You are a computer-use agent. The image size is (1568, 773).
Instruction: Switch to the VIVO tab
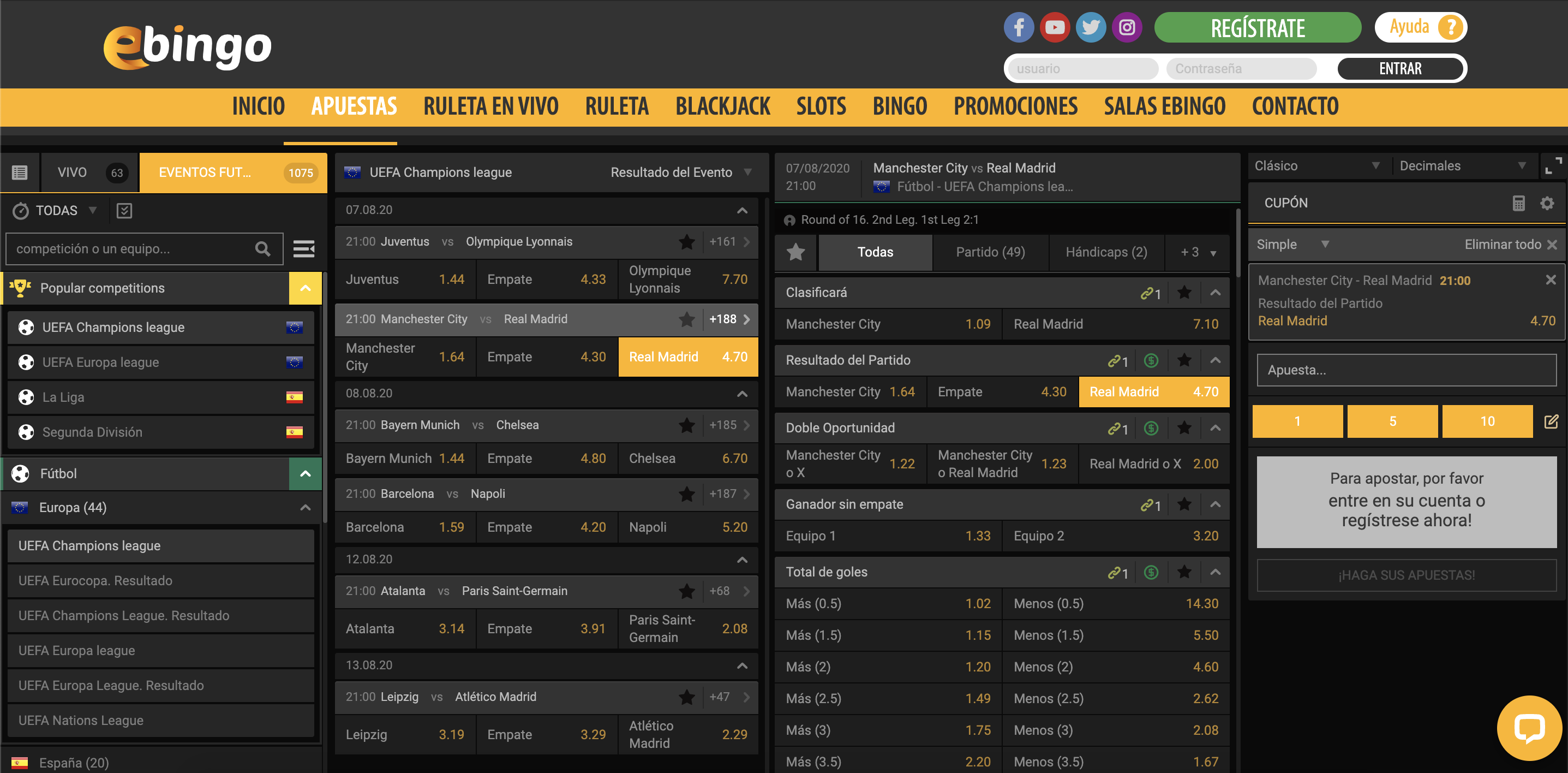point(89,173)
